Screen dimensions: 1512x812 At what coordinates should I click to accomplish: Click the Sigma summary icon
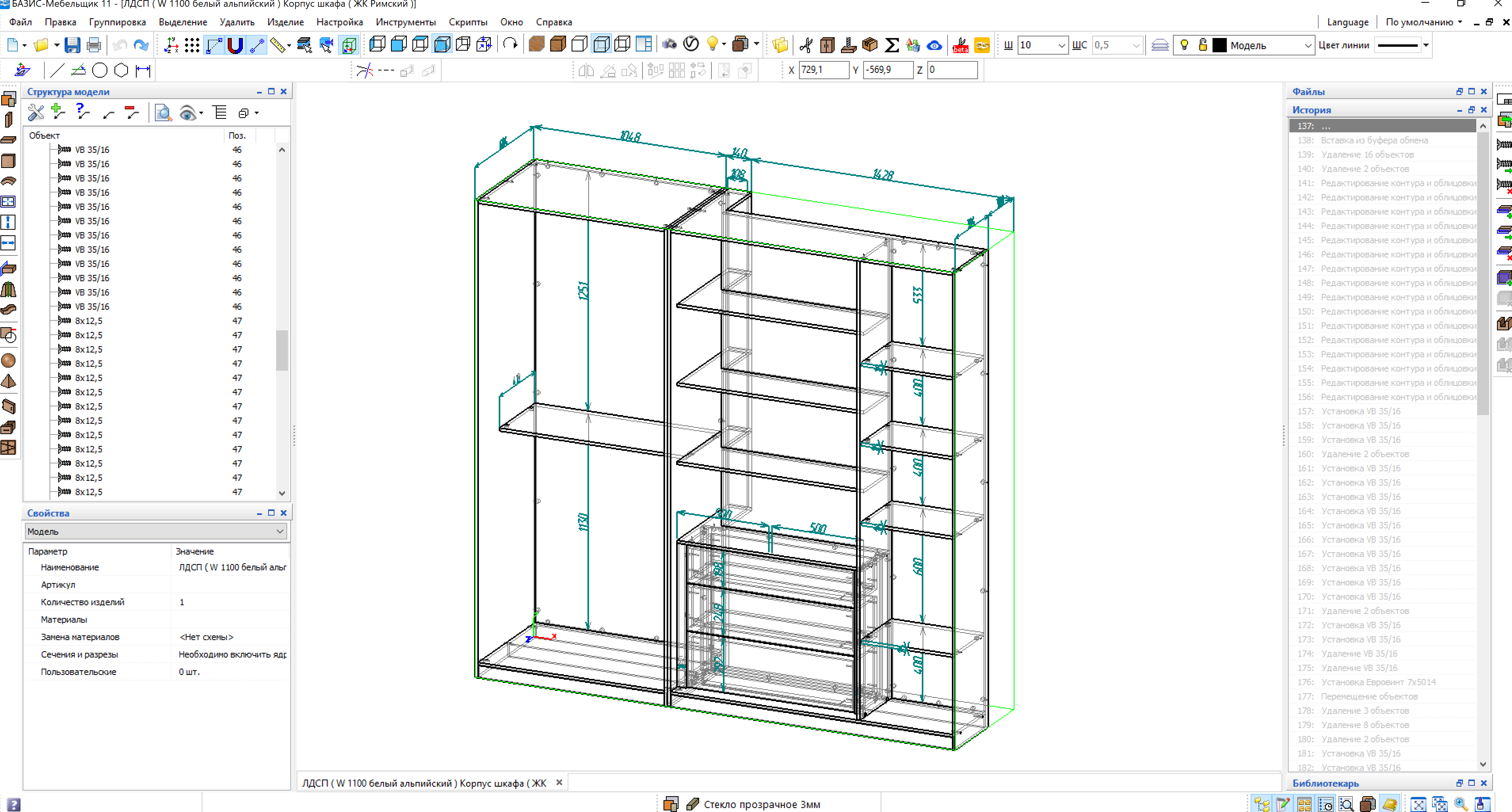[892, 45]
